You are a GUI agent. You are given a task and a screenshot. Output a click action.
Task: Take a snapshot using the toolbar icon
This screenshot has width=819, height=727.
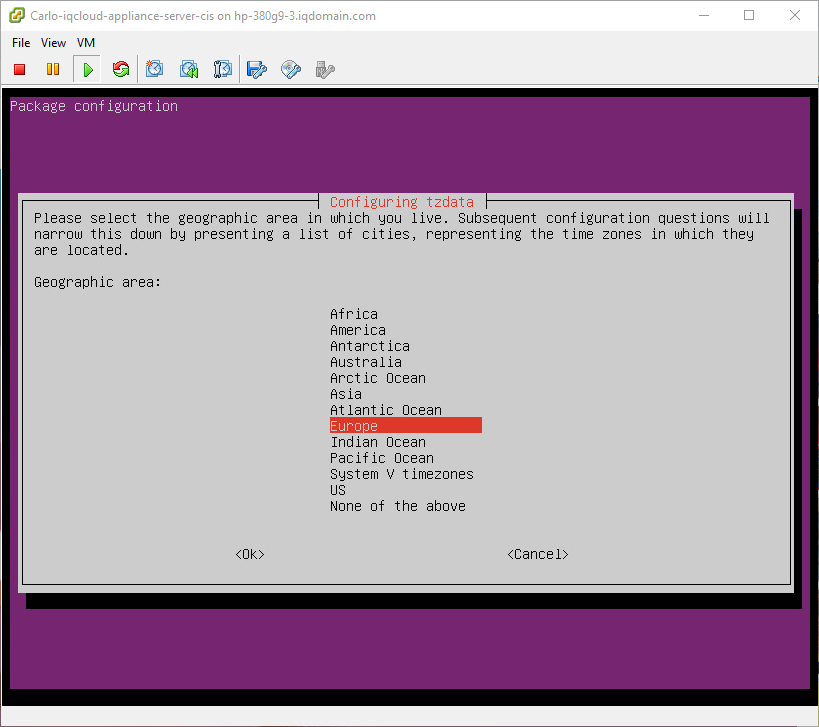click(155, 69)
